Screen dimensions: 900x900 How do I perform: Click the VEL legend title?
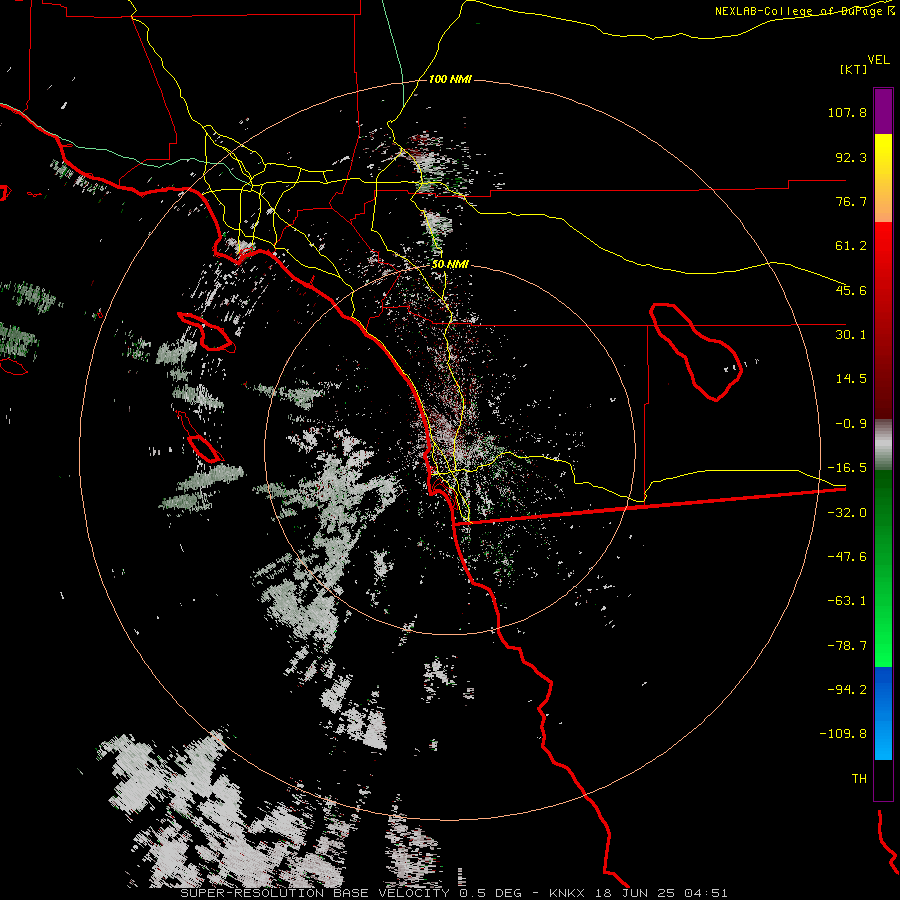pos(878,60)
